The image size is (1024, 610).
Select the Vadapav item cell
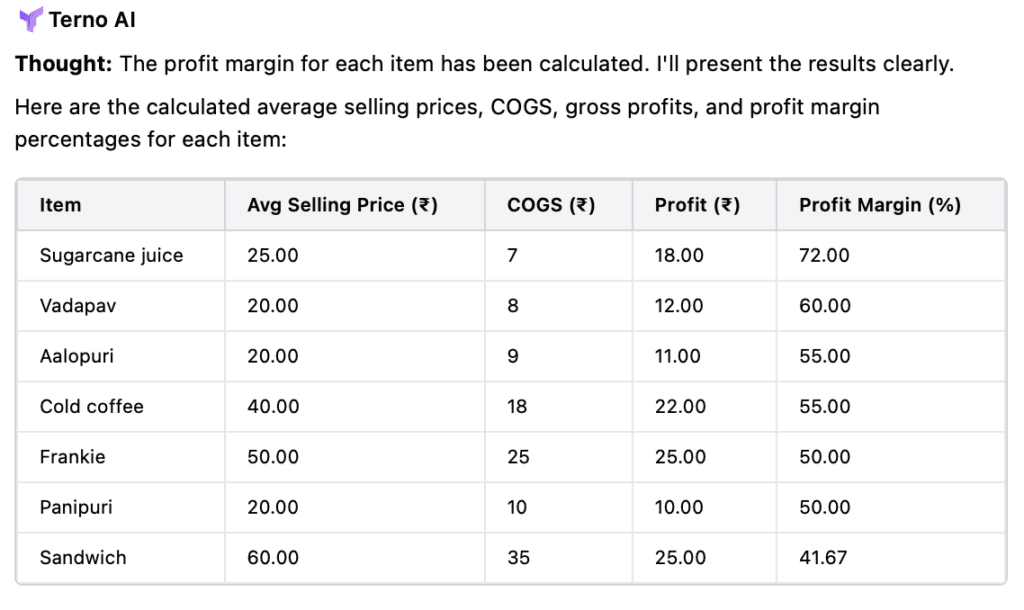[x=77, y=306]
